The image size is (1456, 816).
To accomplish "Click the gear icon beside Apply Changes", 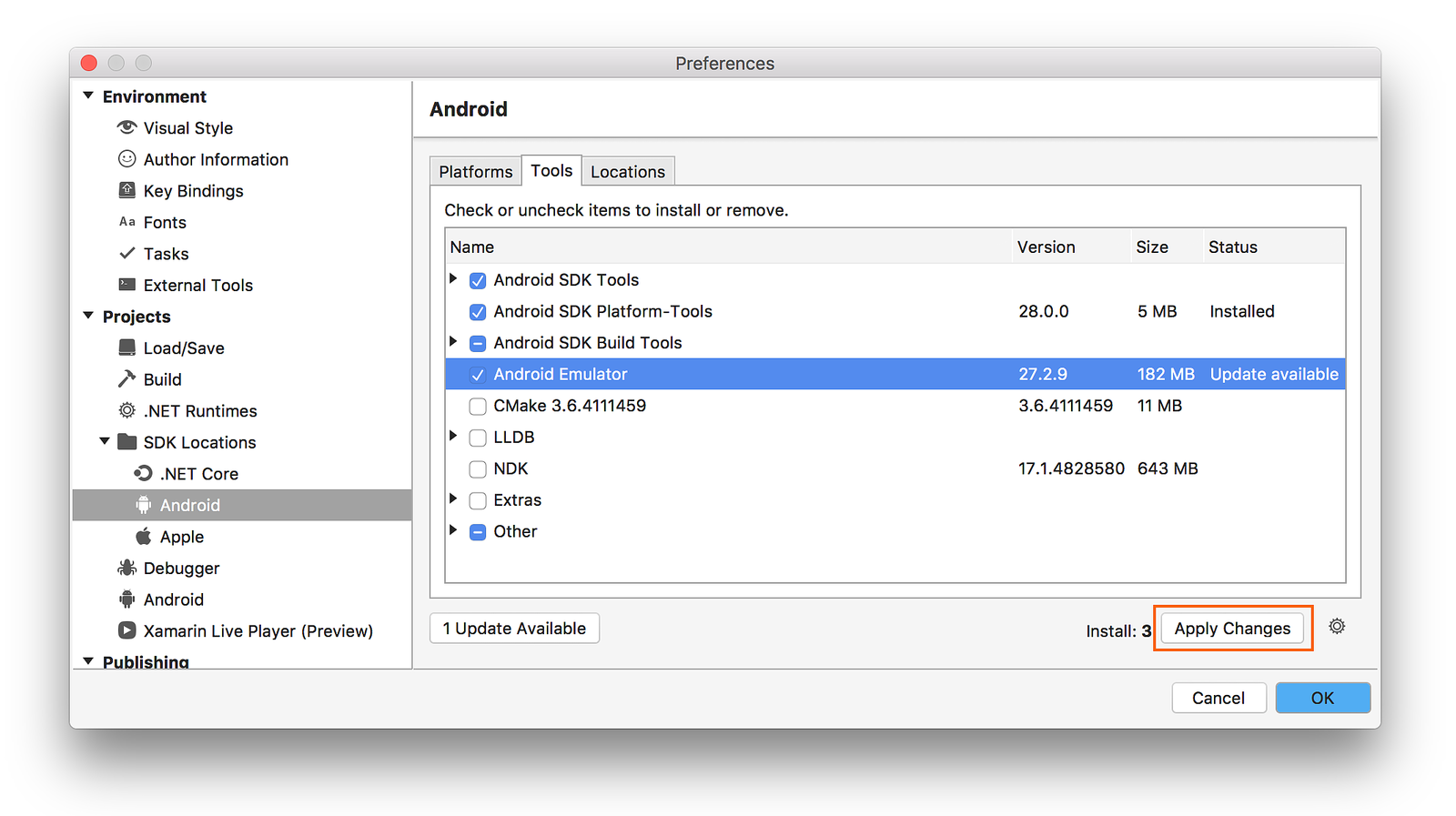I will (x=1337, y=627).
